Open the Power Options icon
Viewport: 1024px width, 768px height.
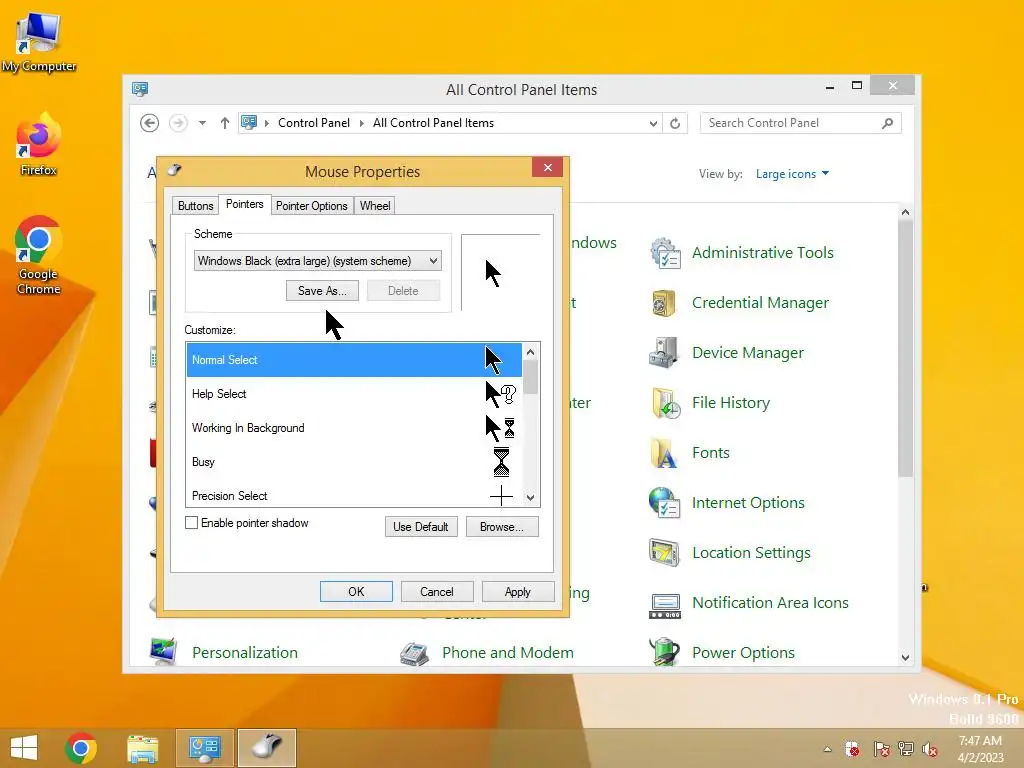tap(665, 652)
